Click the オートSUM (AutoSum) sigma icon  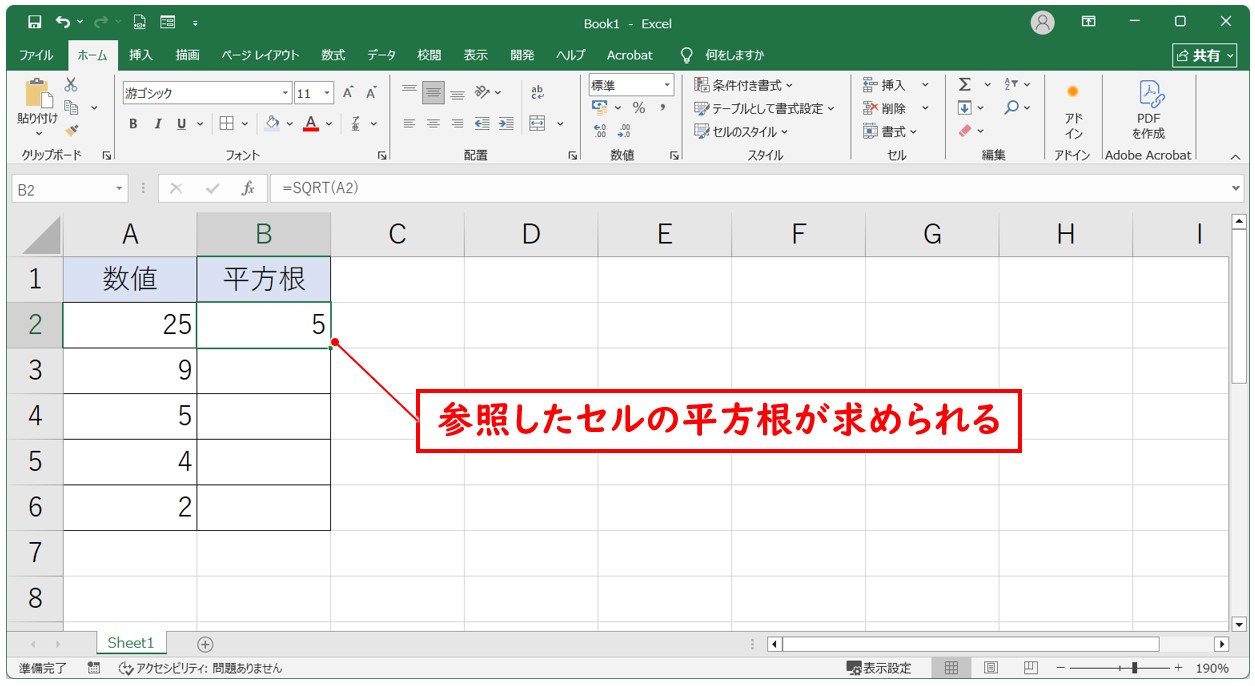pos(963,84)
